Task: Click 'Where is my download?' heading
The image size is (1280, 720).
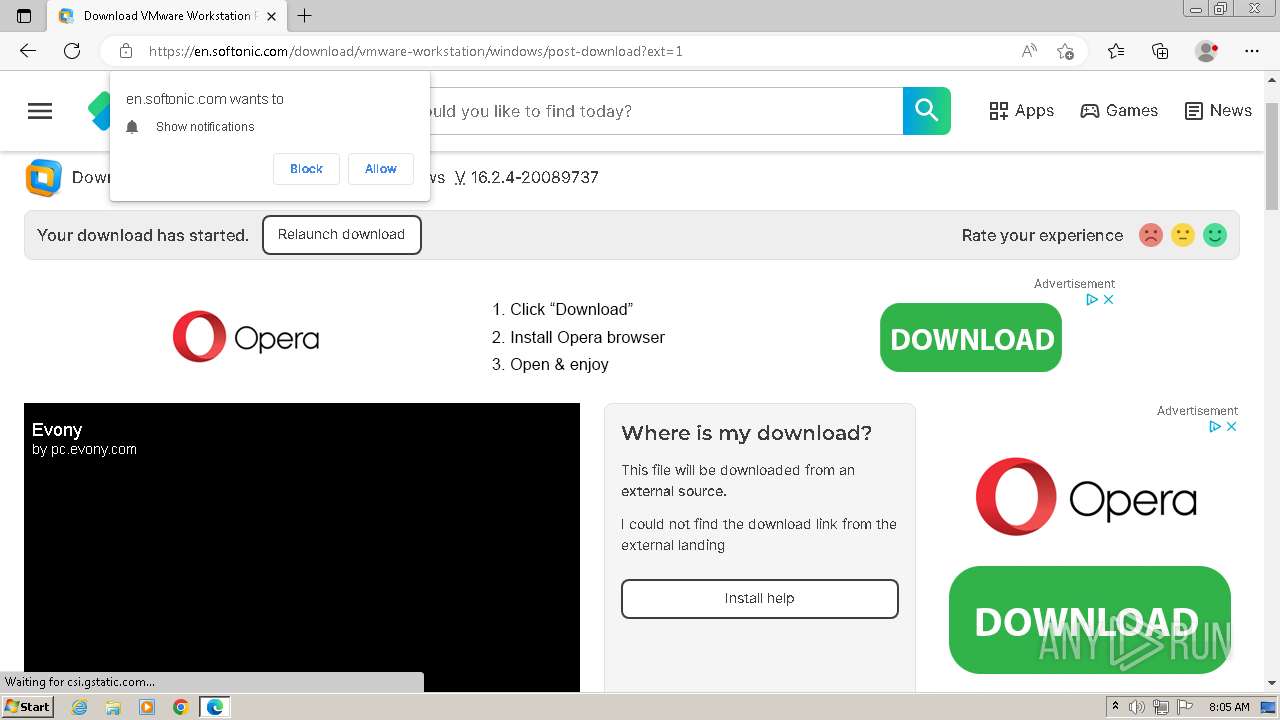Action: point(746,433)
